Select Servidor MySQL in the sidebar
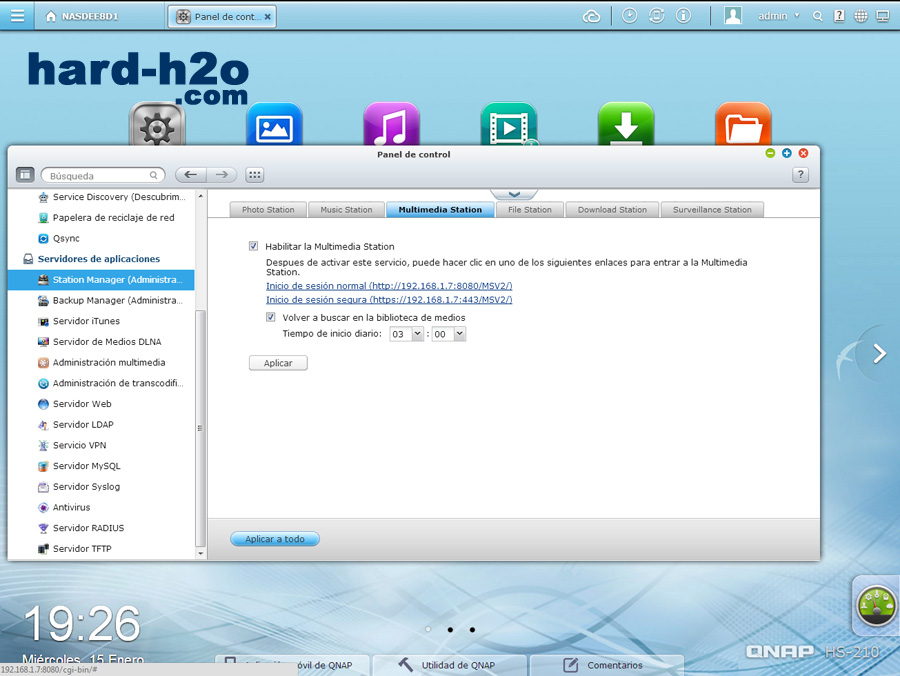 [x=101, y=465]
